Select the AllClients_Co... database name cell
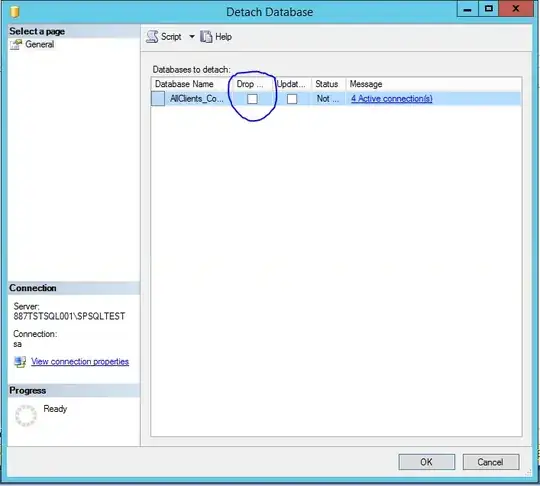This screenshot has width=540, height=486. click(x=197, y=99)
